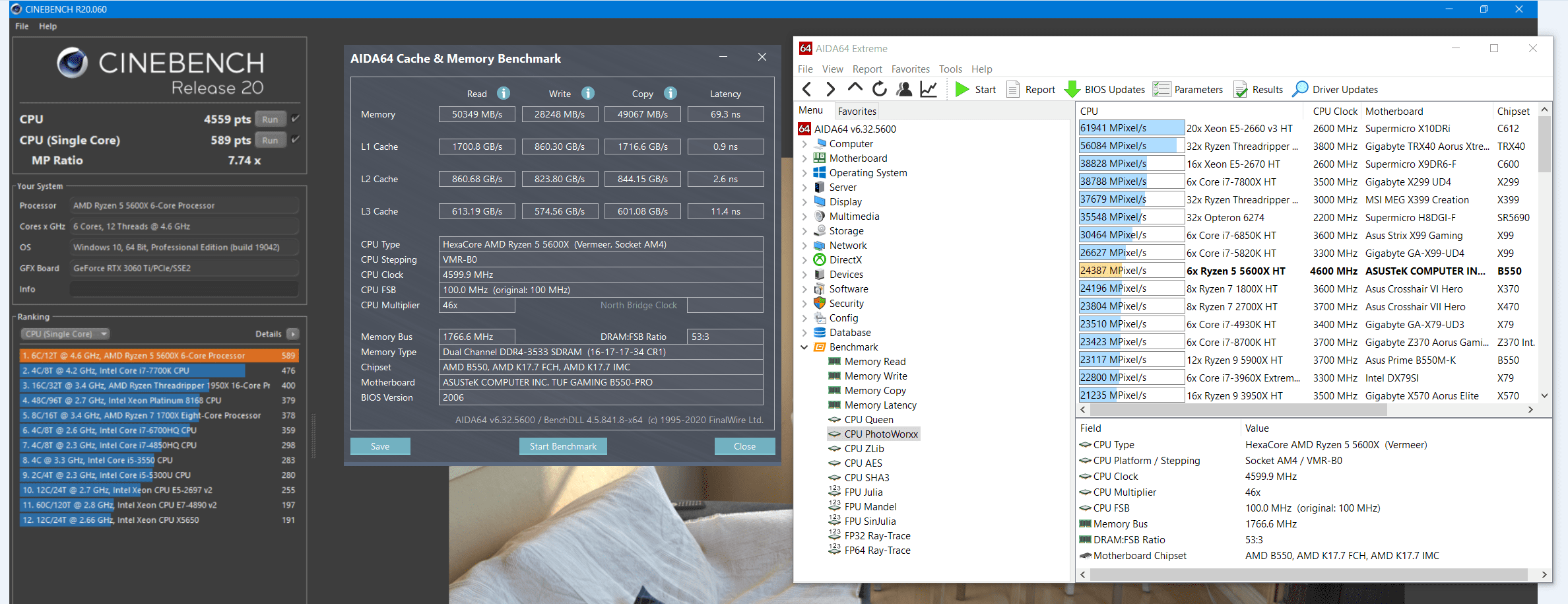Run the Cinebench CPU test
Image resolution: width=1568 pixels, height=604 pixels.
point(270,119)
